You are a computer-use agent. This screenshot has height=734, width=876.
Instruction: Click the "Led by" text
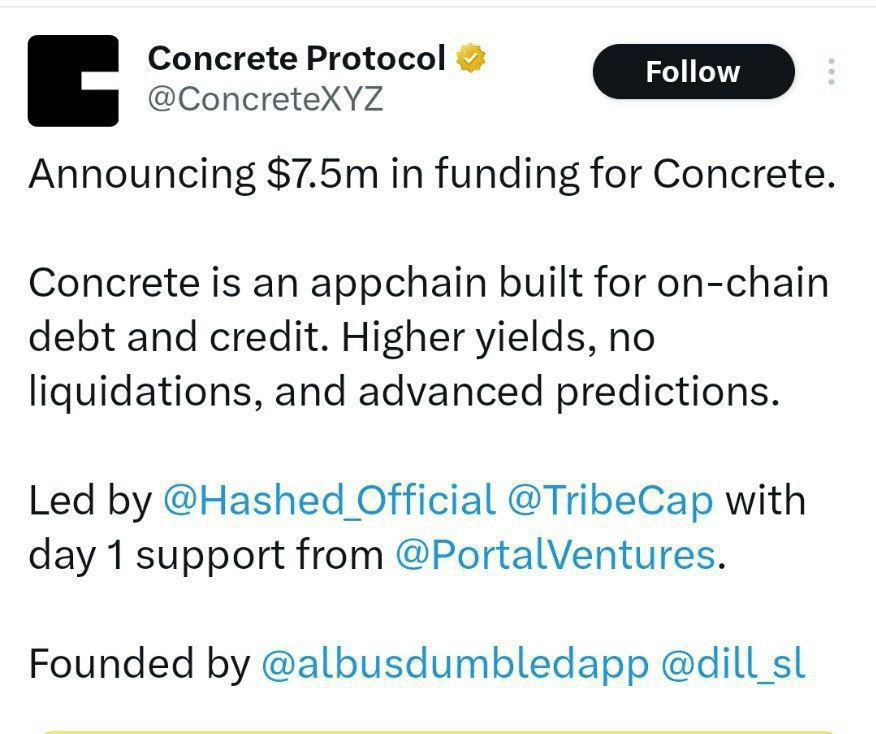click(x=90, y=500)
